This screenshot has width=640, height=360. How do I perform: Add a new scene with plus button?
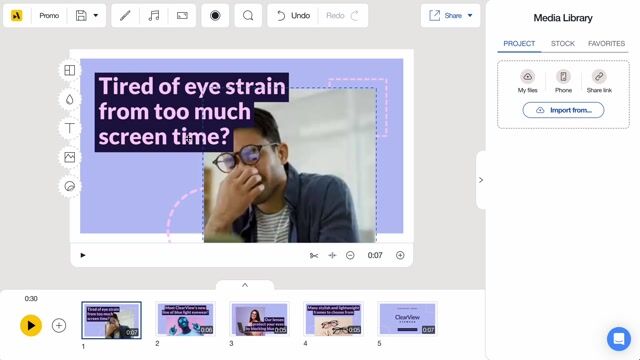pyautogui.click(x=59, y=326)
